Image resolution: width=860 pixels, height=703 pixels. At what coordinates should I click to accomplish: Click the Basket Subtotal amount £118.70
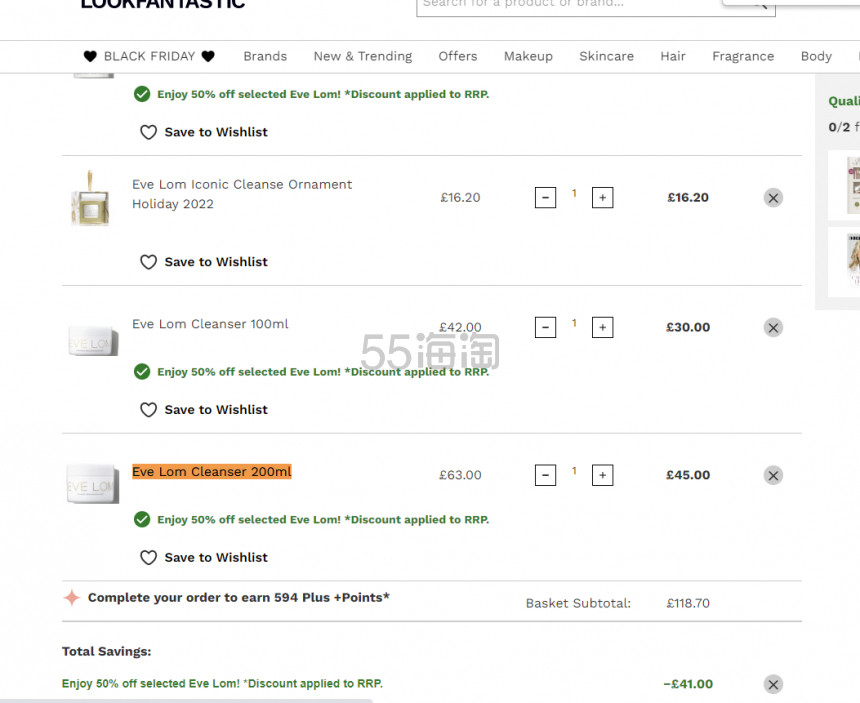click(x=688, y=603)
